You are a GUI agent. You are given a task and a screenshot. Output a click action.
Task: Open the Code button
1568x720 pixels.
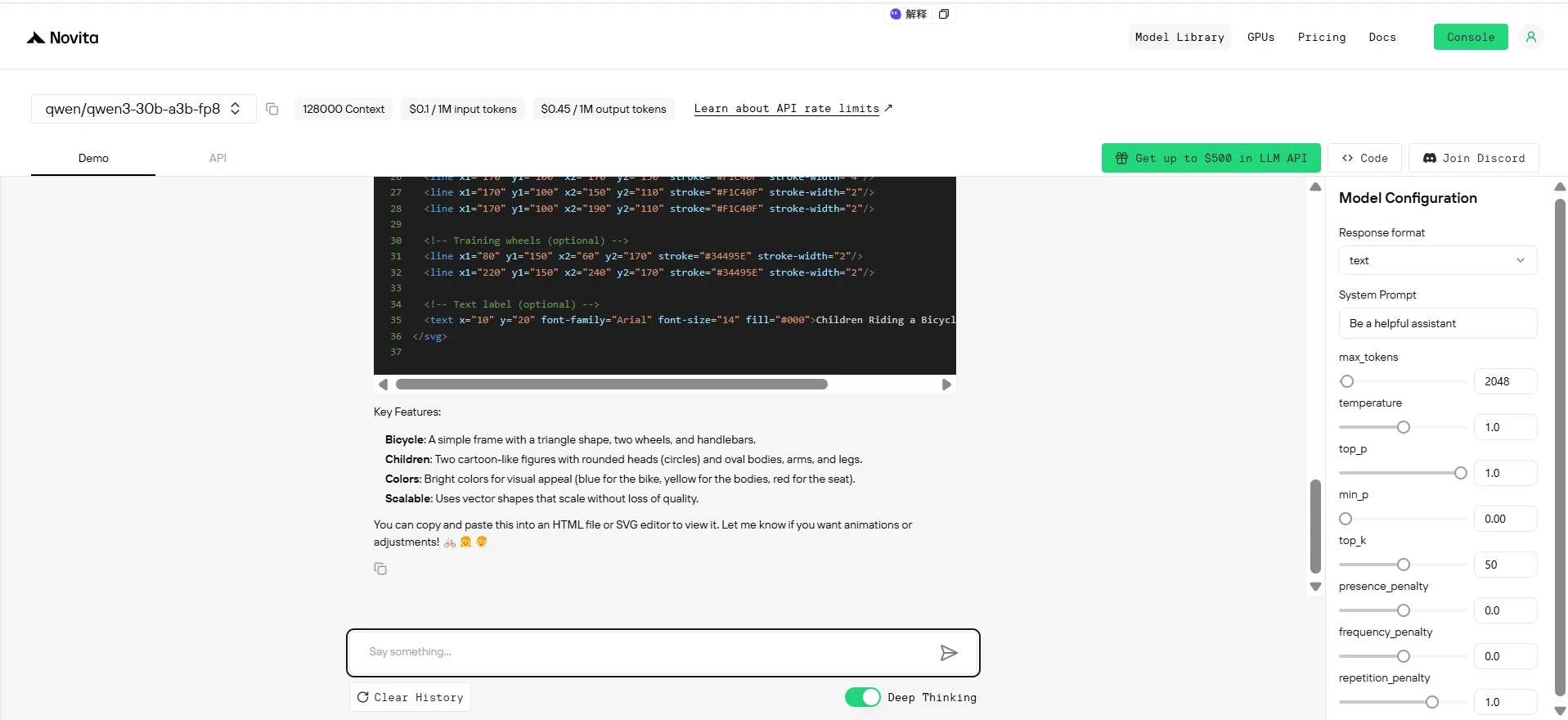[1364, 158]
